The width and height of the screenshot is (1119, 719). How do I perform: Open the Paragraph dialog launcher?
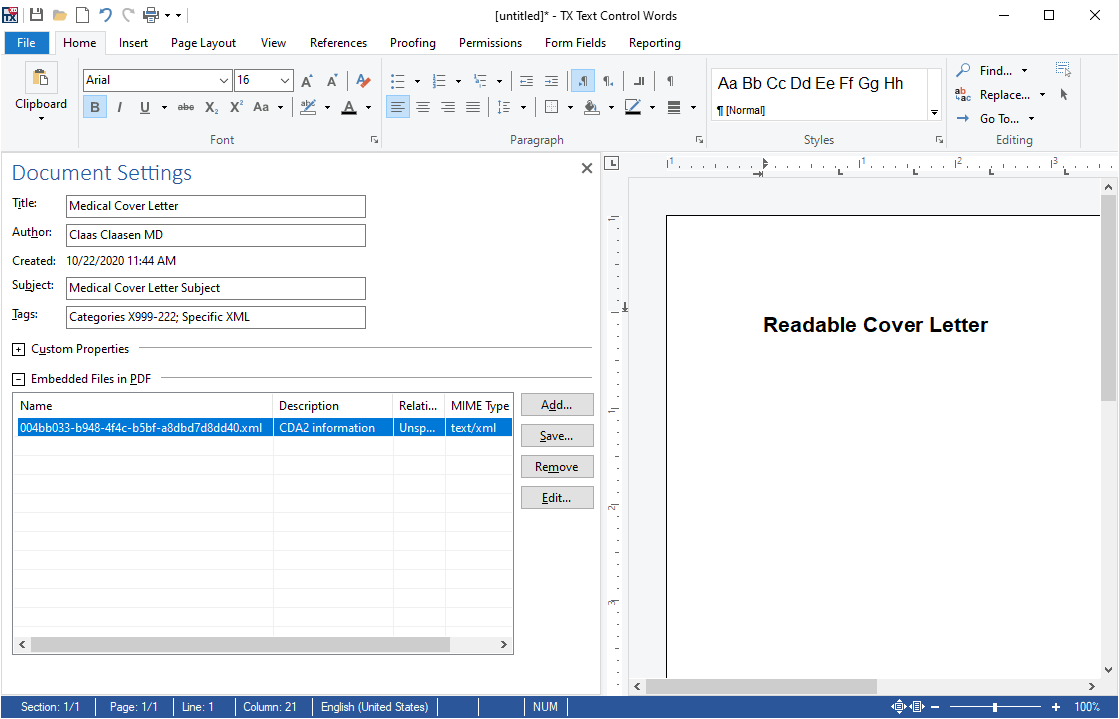pyautogui.click(x=699, y=140)
